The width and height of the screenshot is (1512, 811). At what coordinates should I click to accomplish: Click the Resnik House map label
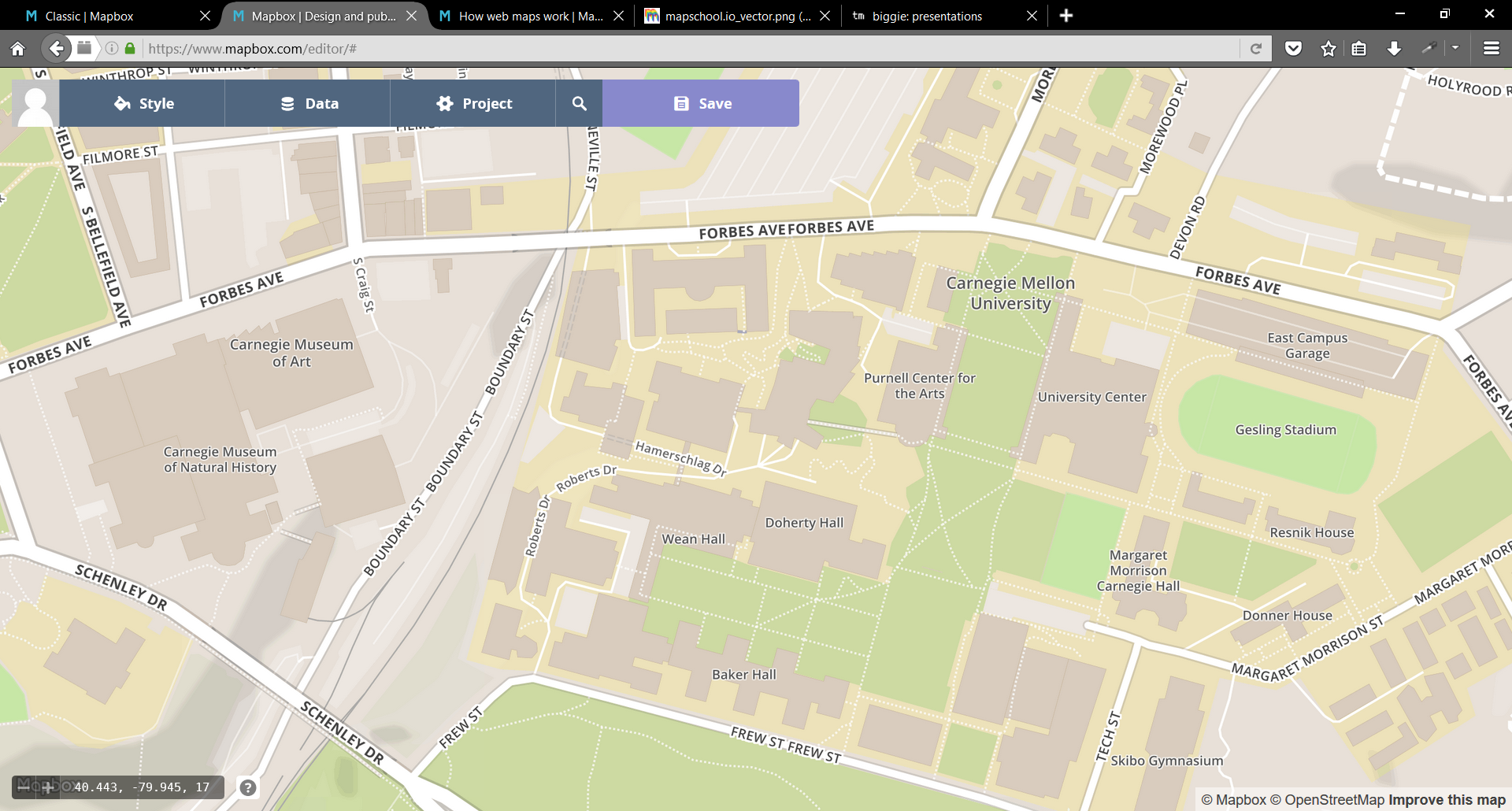click(x=1311, y=533)
